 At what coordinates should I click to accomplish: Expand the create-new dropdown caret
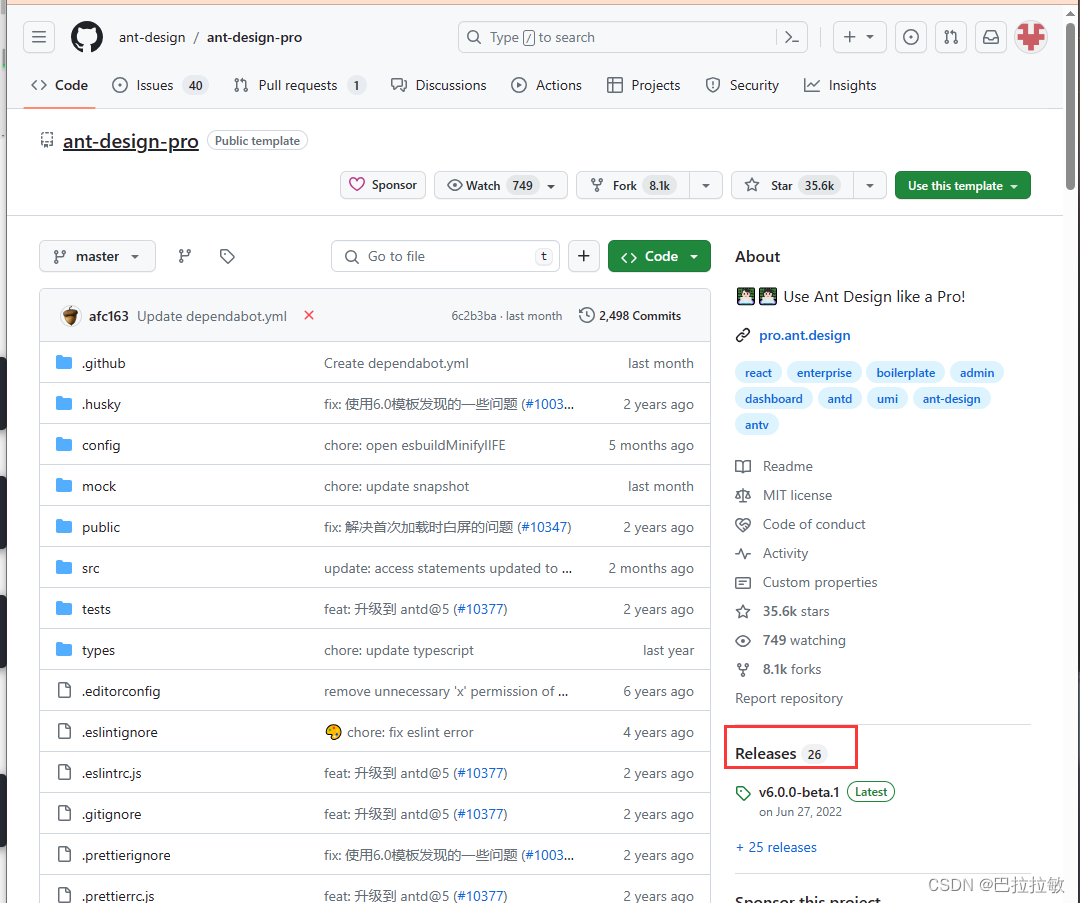pyautogui.click(x=870, y=37)
